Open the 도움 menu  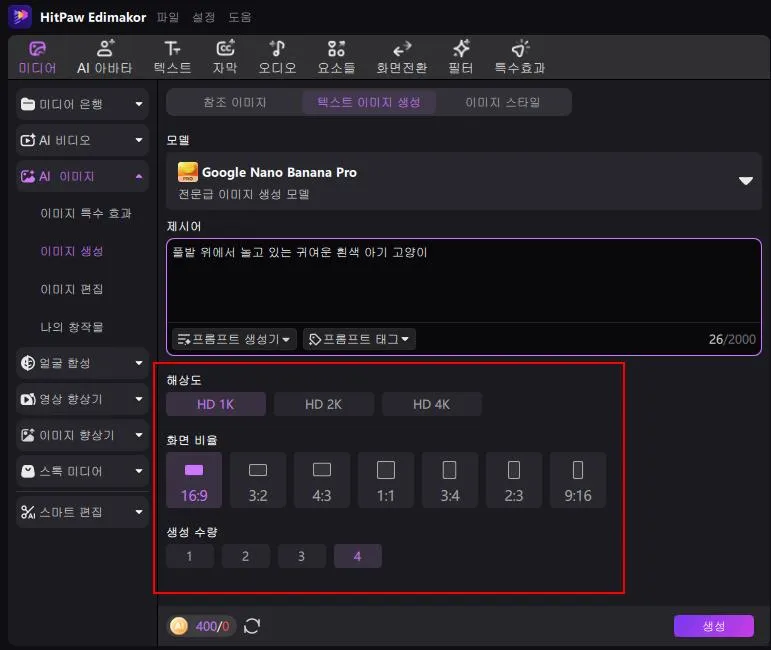click(x=240, y=17)
